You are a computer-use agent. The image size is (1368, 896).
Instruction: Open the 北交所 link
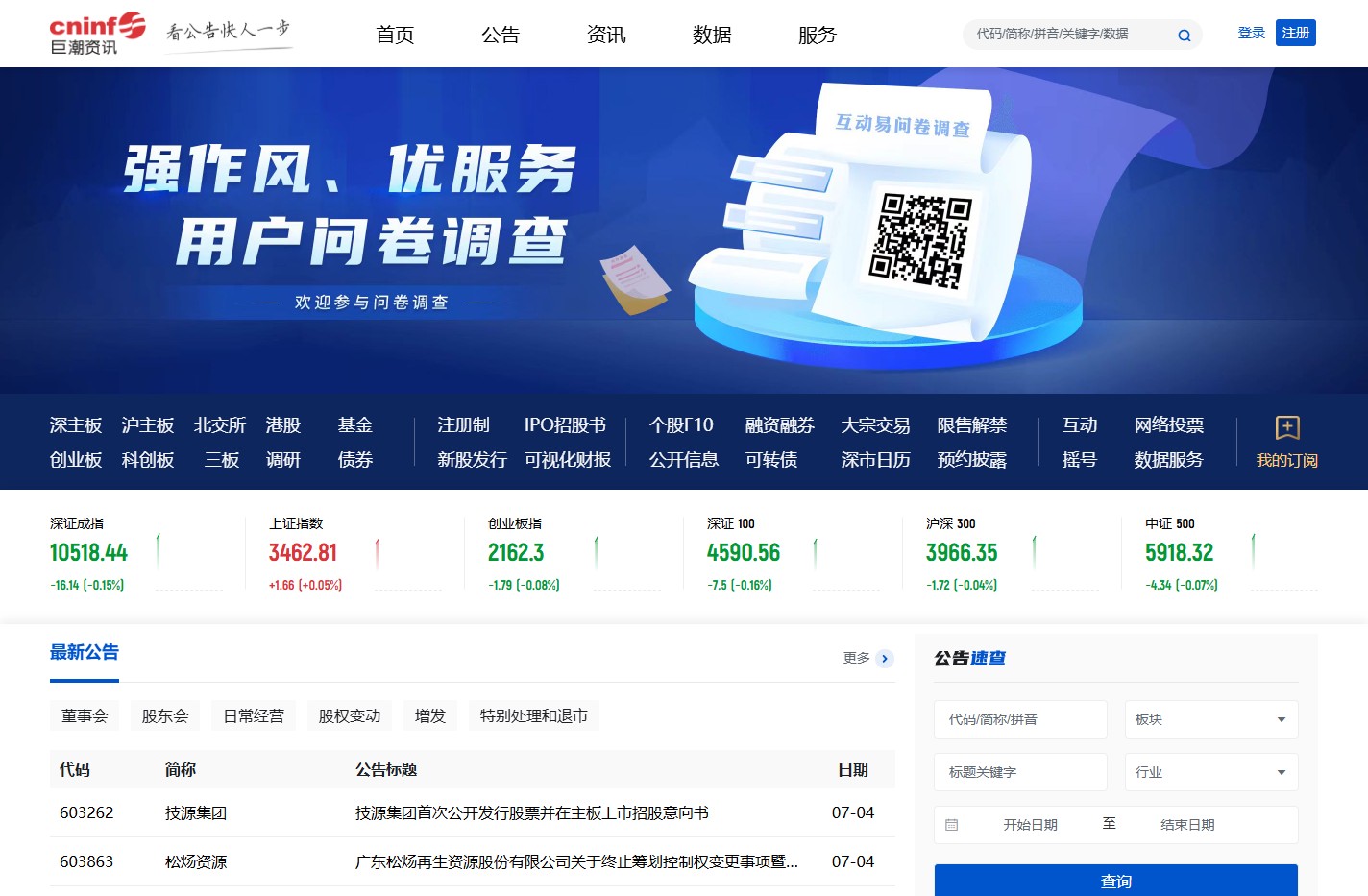coord(220,425)
